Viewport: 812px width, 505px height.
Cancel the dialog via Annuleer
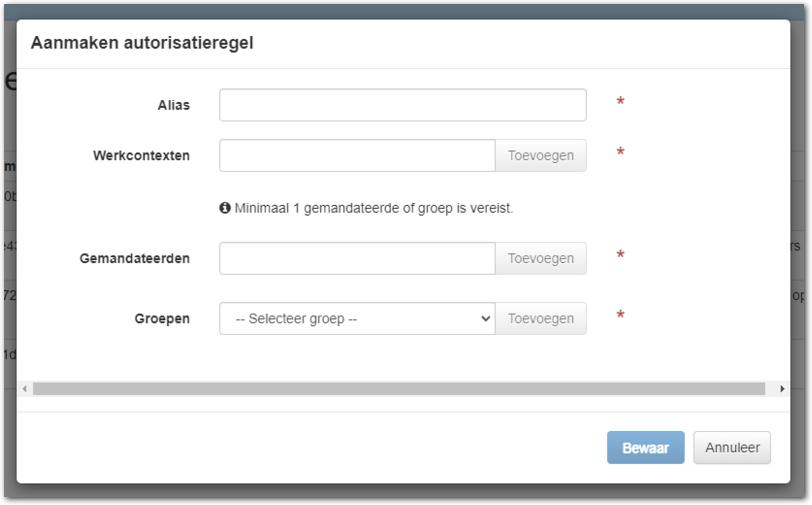coord(732,448)
